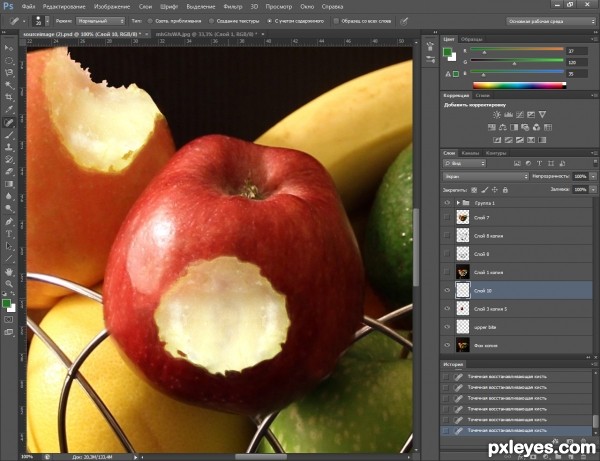Select the Move tool
The width and height of the screenshot is (600, 461).
(x=9, y=48)
